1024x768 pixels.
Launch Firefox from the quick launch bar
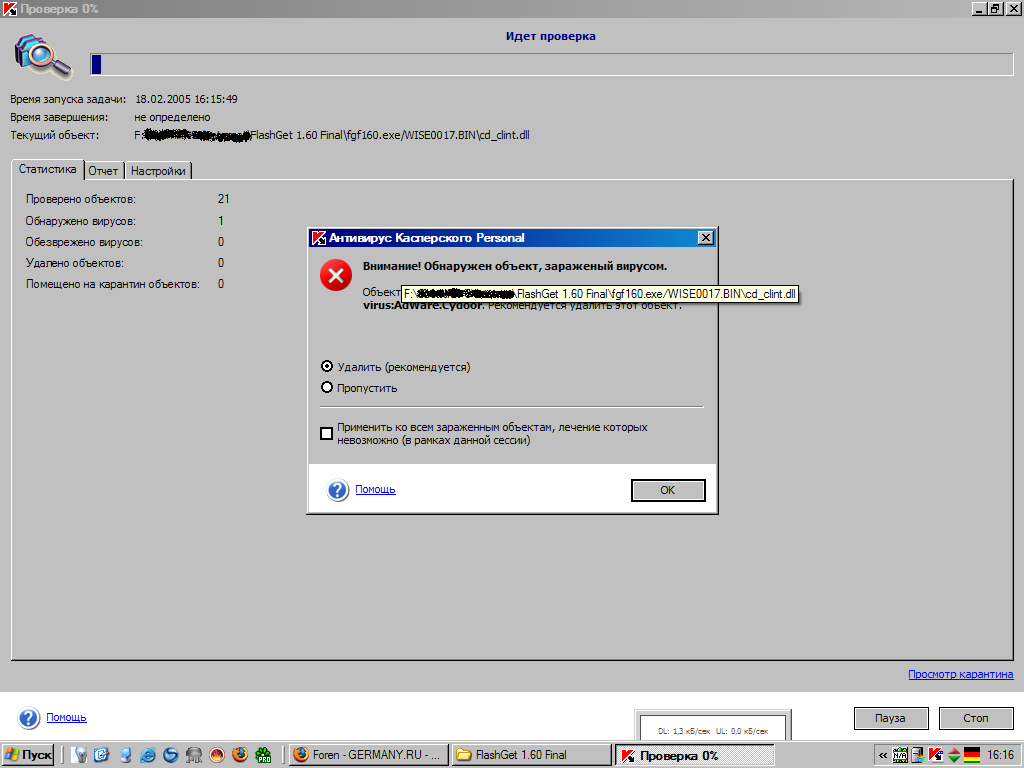tap(240, 755)
